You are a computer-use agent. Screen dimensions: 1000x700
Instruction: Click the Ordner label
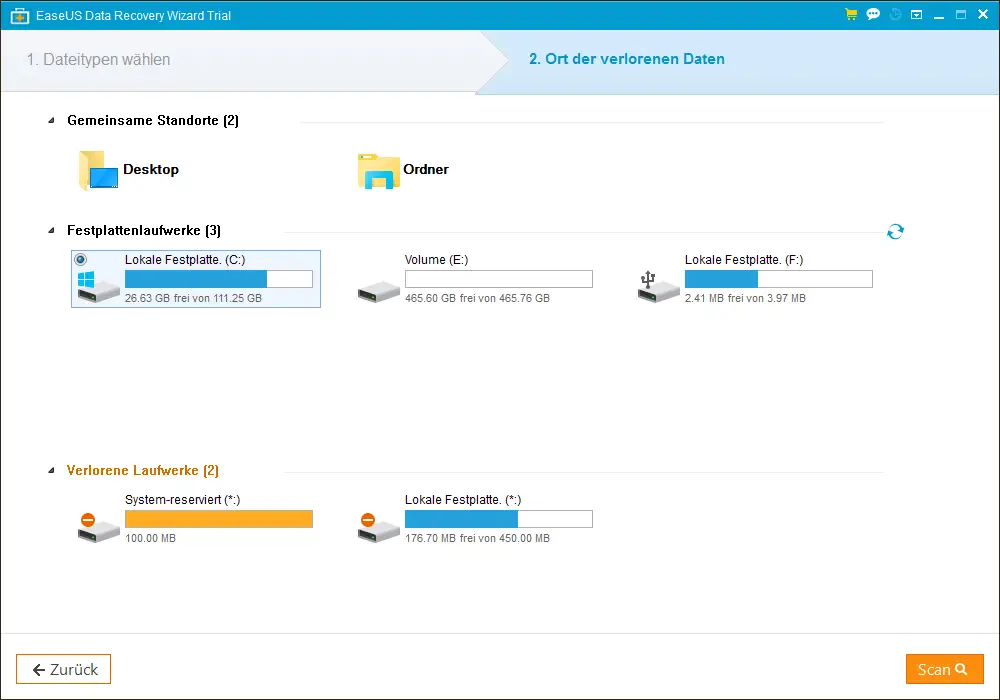(426, 170)
